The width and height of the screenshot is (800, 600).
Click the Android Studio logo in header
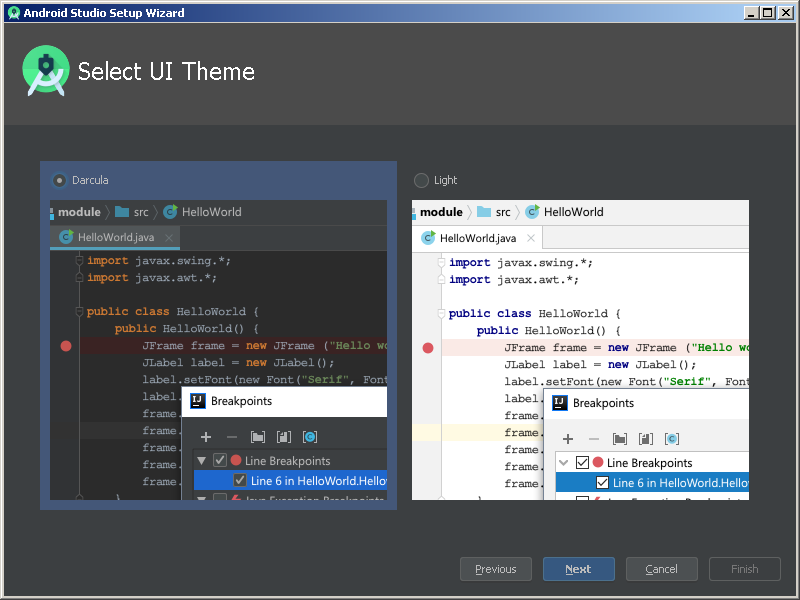46,70
